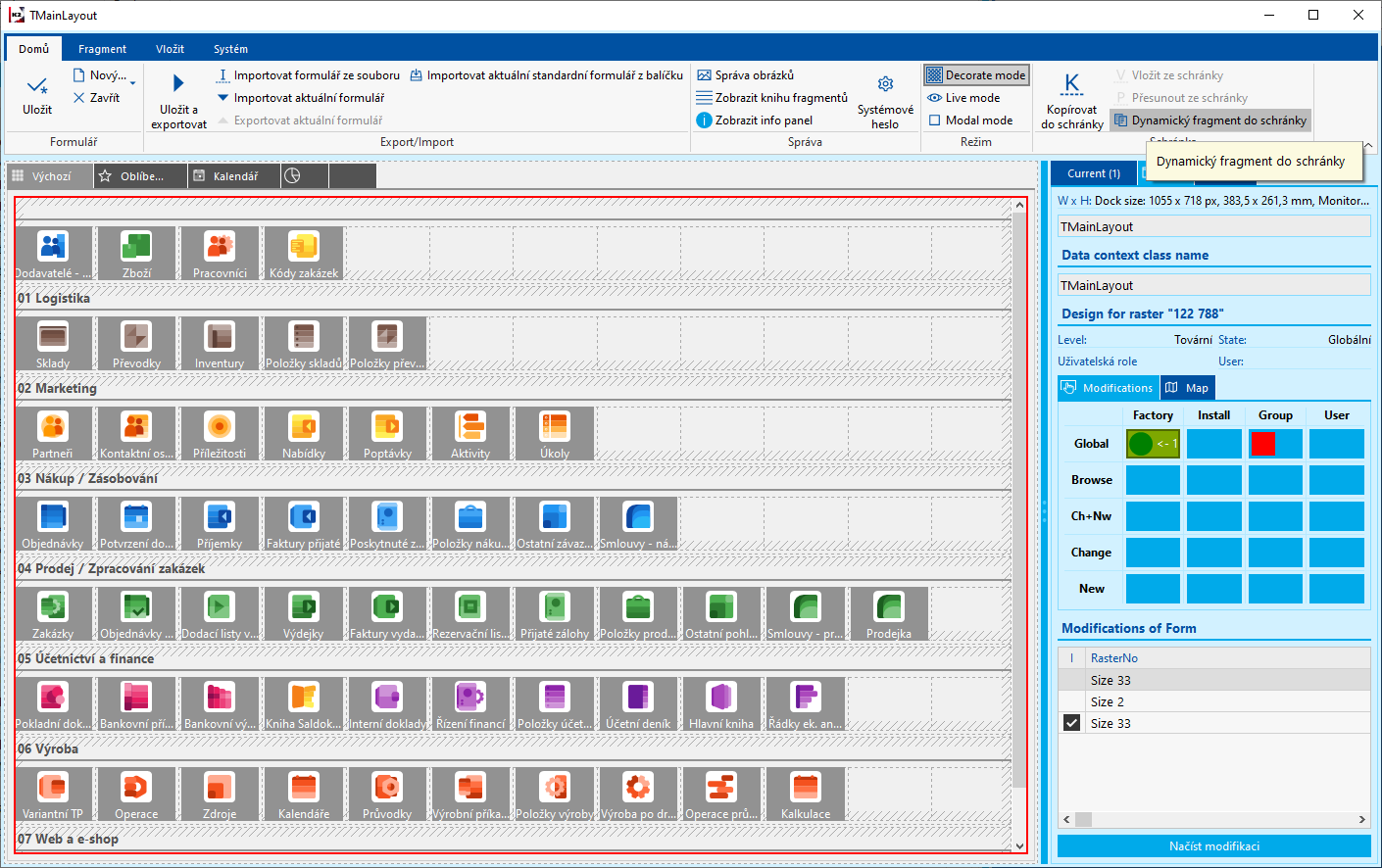Select the Kódy zakázek tile
Screen dimensions: 1382x868
[x=304, y=254]
